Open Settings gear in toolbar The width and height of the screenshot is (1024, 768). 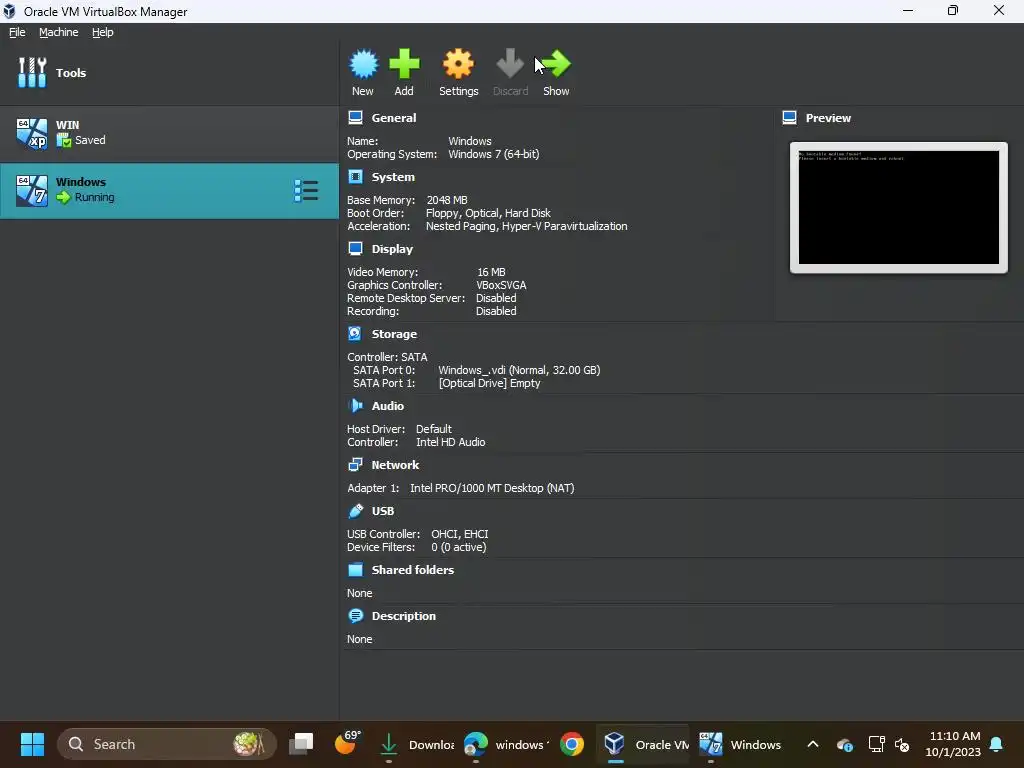coord(458,64)
